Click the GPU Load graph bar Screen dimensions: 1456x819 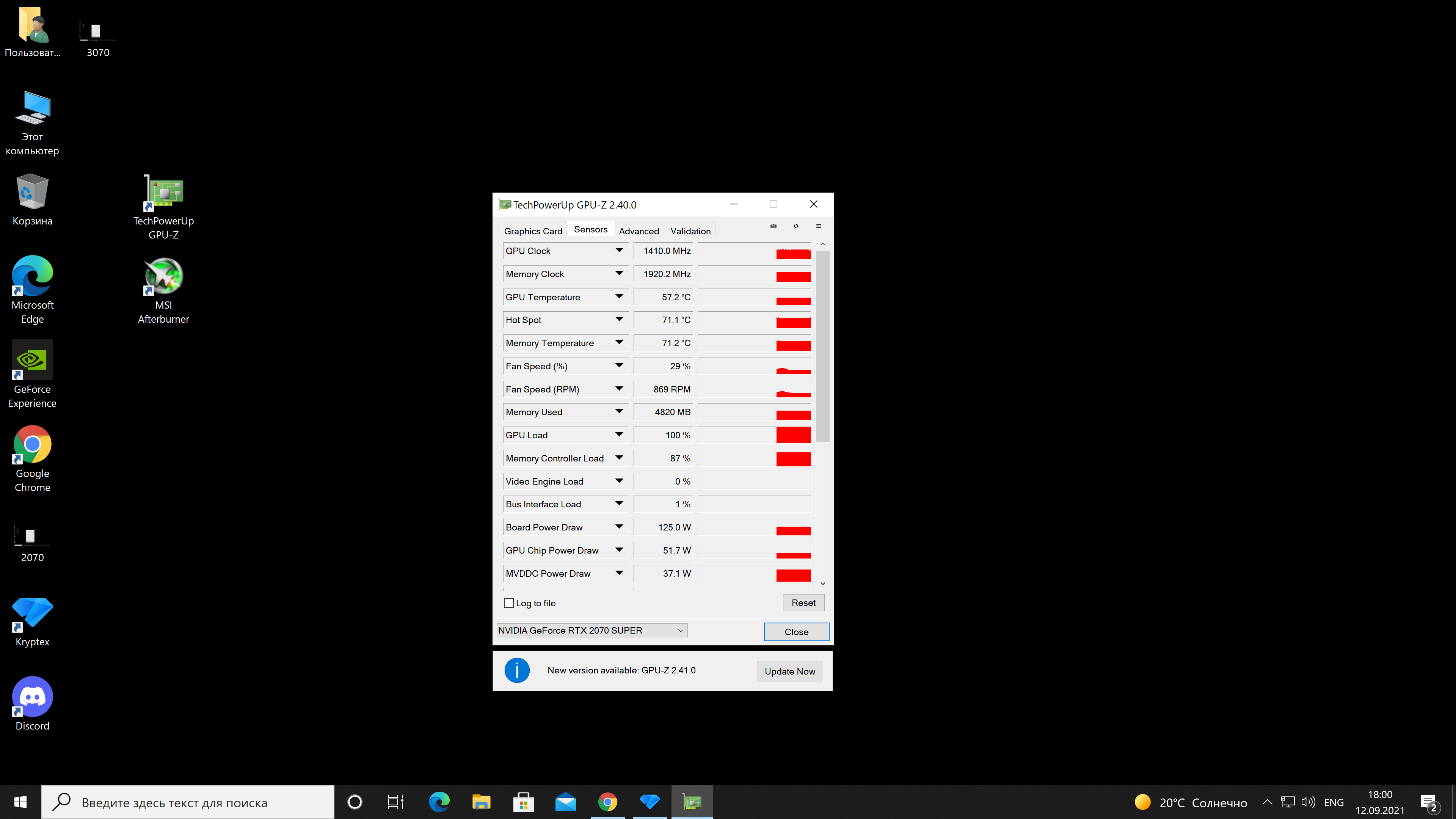(x=755, y=435)
